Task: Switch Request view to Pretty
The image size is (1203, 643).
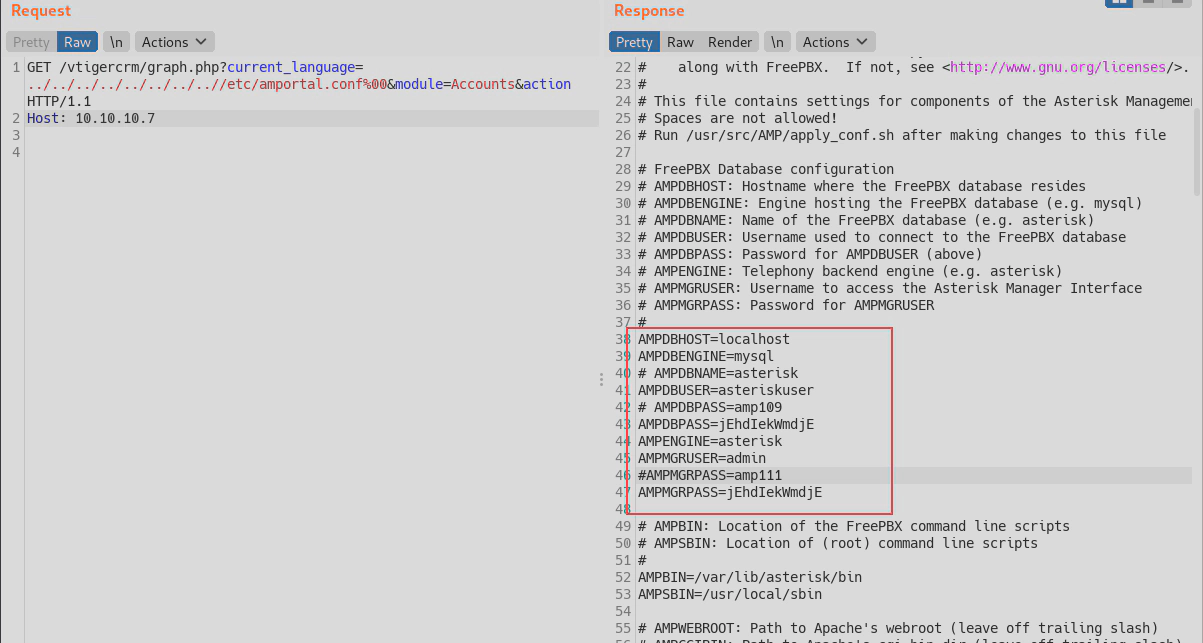Action: (31, 42)
